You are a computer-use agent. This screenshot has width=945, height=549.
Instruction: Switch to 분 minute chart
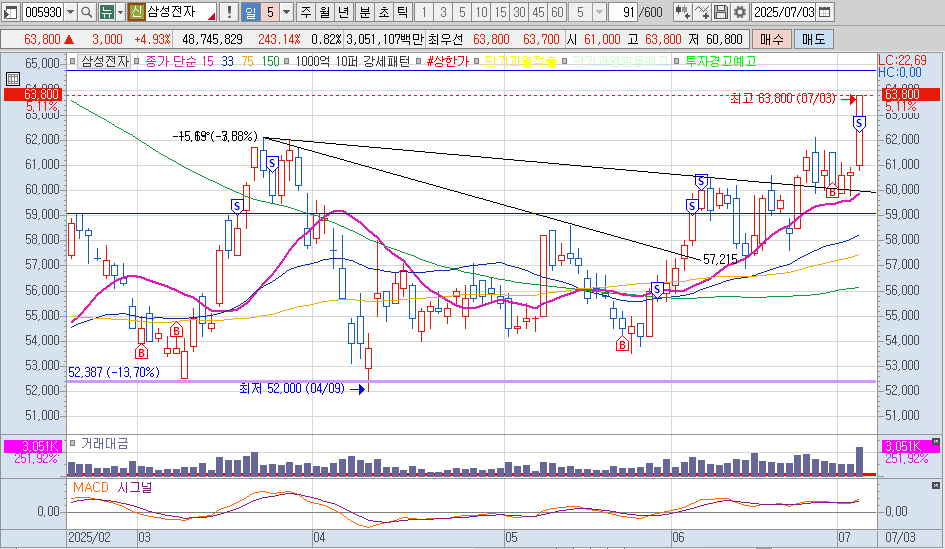pyautogui.click(x=365, y=11)
